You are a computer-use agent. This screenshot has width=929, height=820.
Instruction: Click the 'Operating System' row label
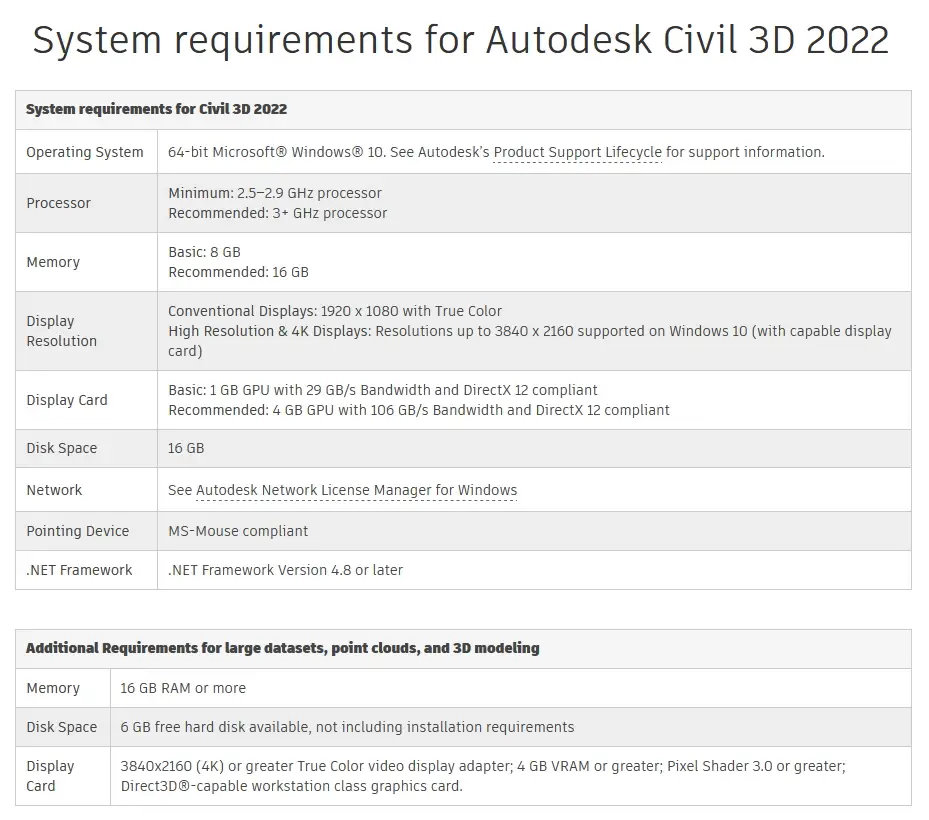click(x=85, y=152)
